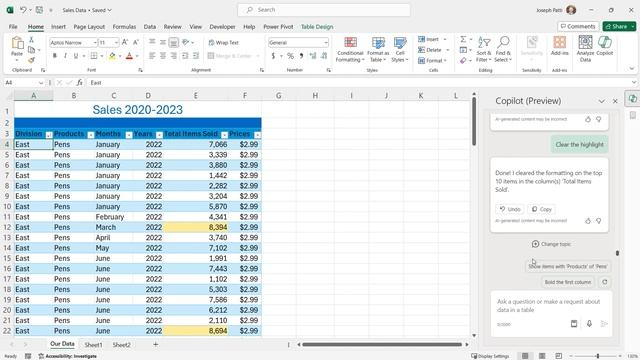Open Sort & Filter menu
This screenshot has height=360, width=640.
[484, 49]
